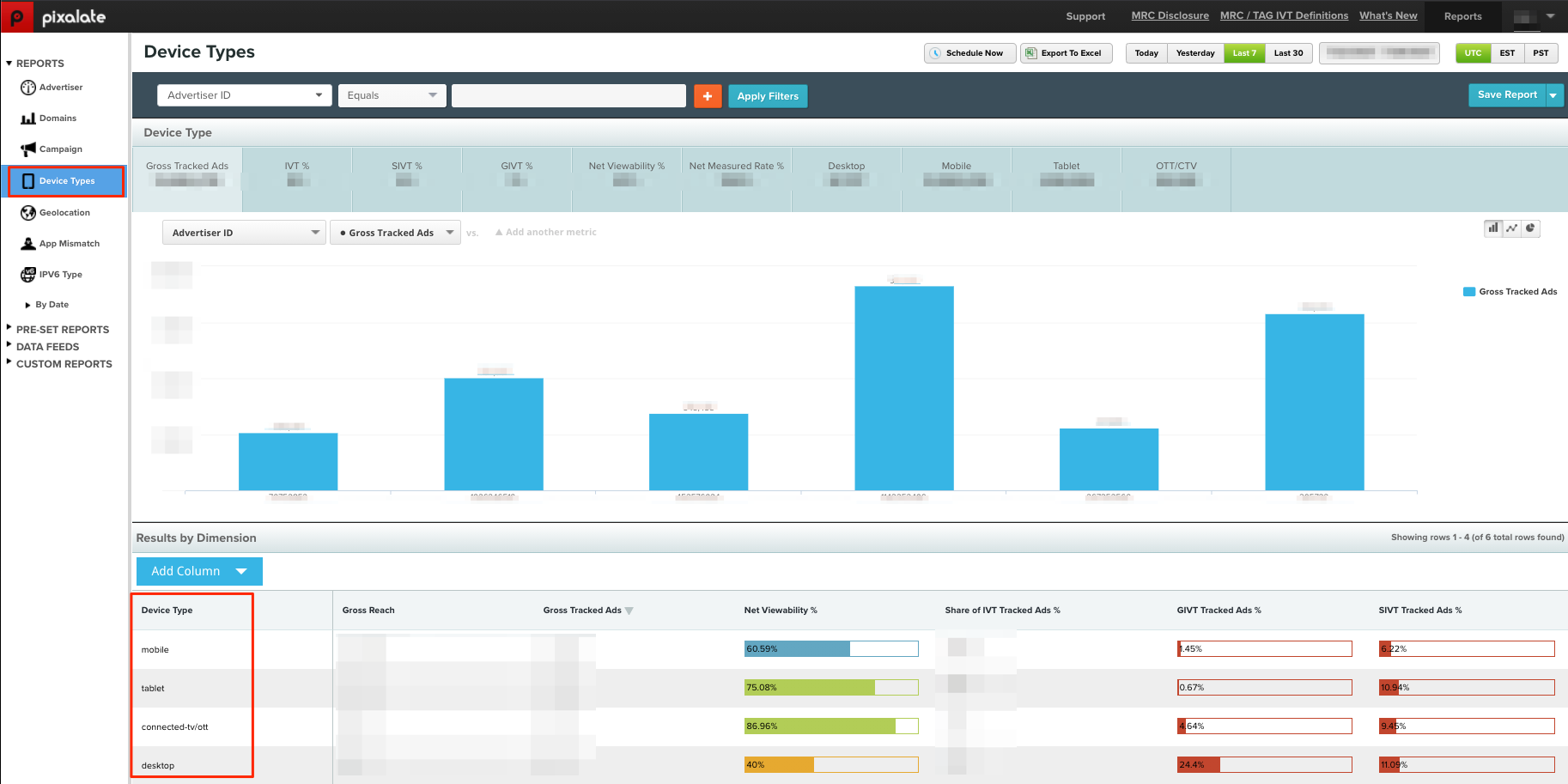Click the orange add filter plus icon
1568x784 pixels.
(x=708, y=96)
